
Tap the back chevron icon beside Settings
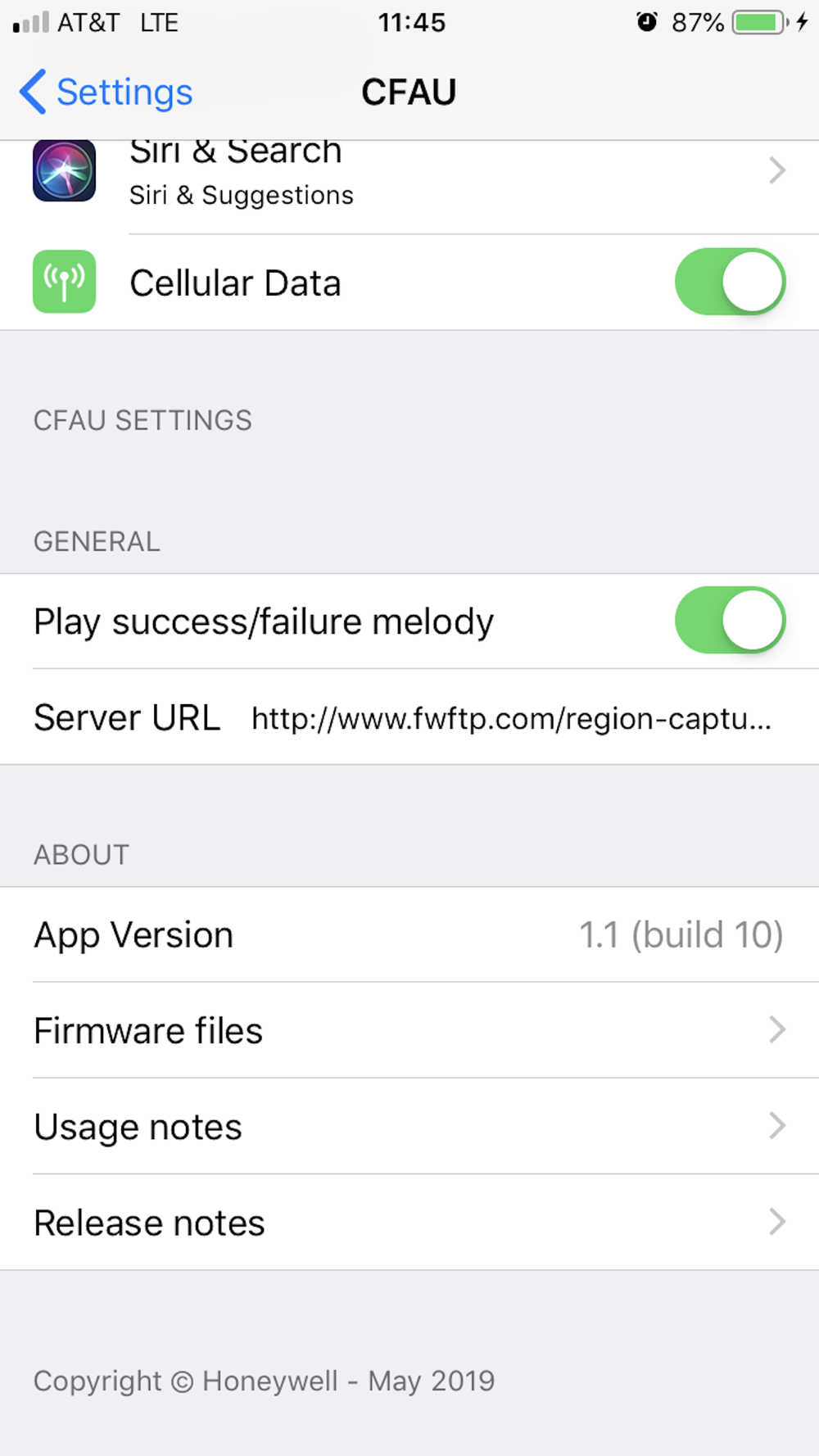(x=32, y=92)
